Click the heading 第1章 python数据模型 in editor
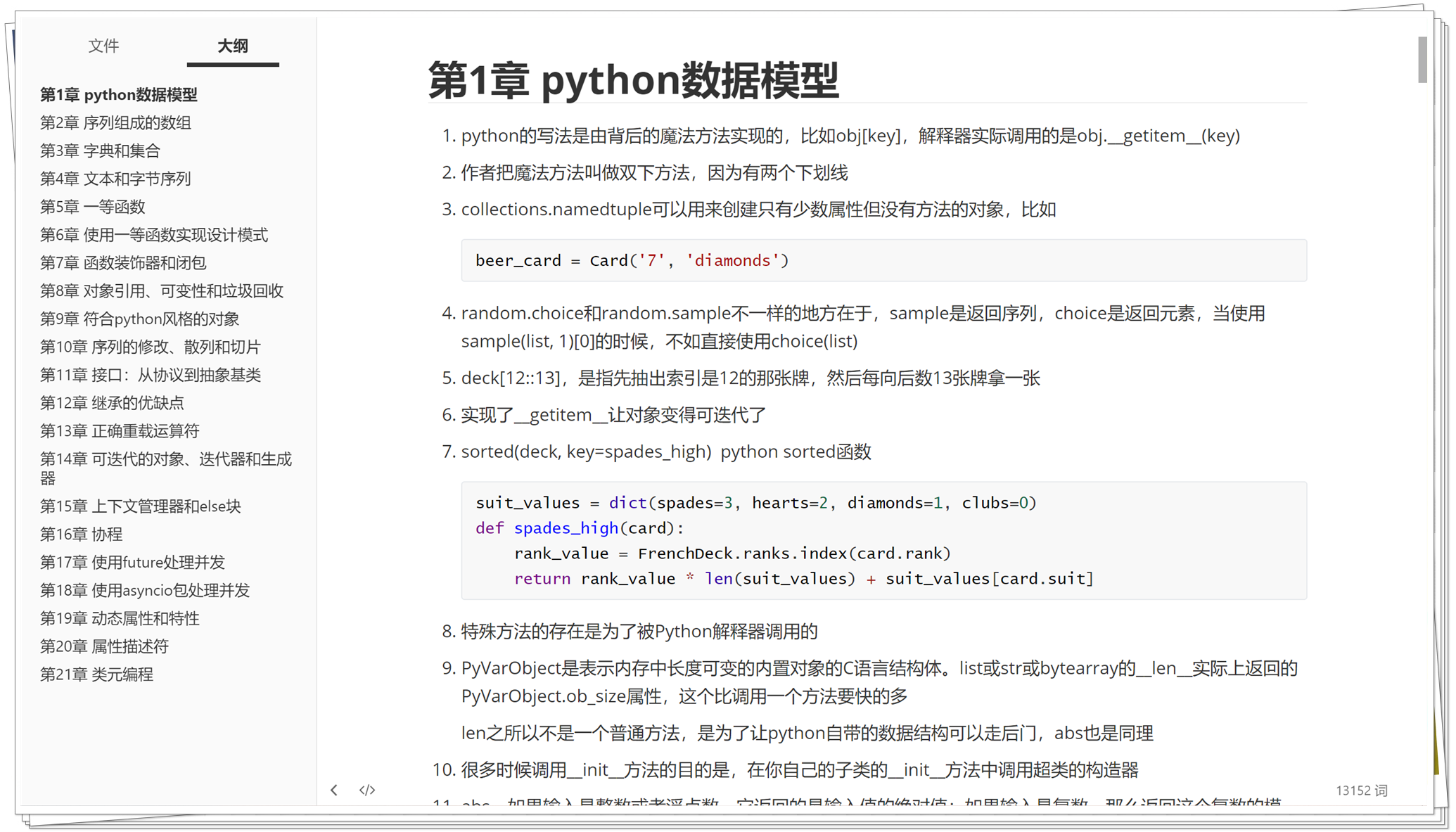 click(633, 79)
